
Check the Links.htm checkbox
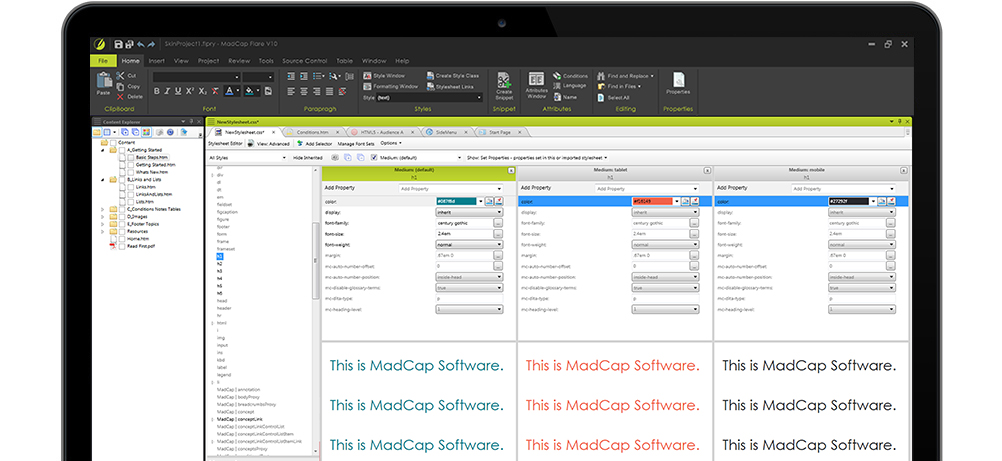[x=131, y=187]
